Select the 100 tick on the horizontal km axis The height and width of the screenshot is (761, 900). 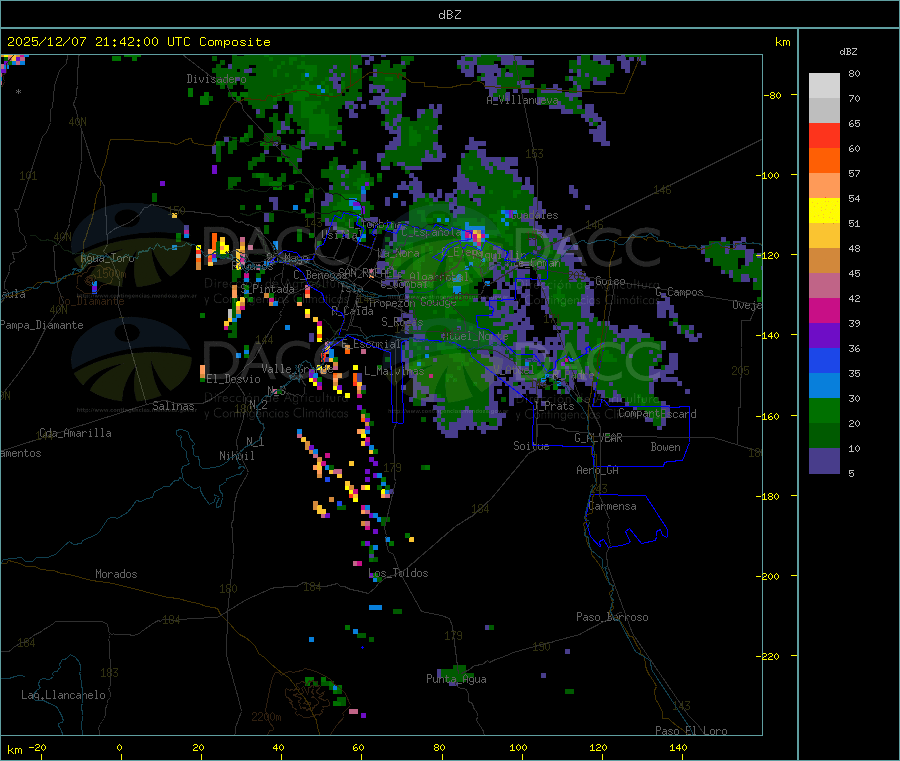click(x=518, y=748)
